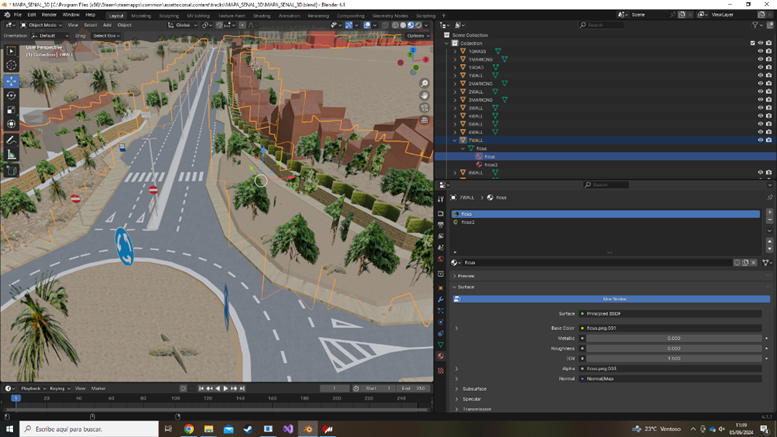Open the Render properties tab
777x437 pixels.
(441, 214)
